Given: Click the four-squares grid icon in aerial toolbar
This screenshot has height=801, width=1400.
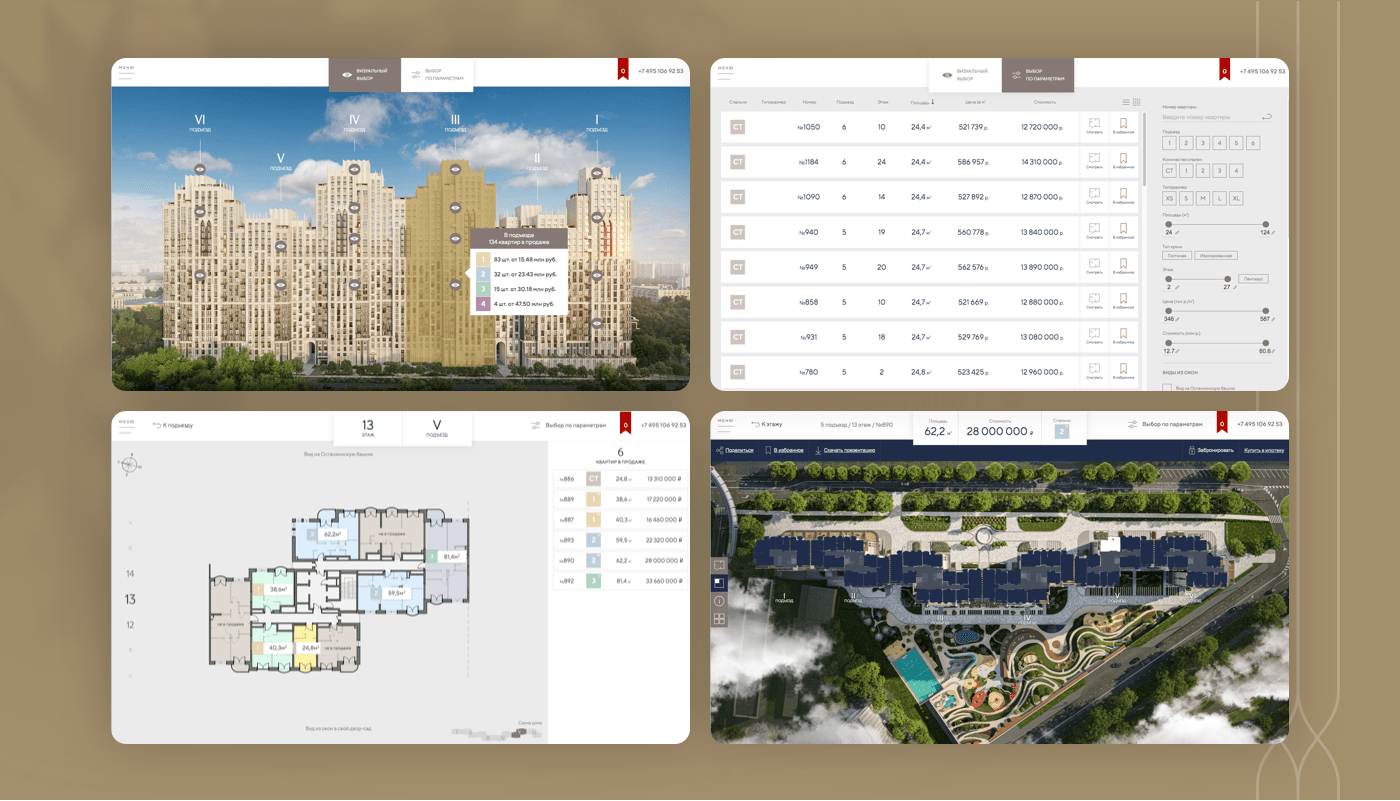Looking at the screenshot, I should coord(719,619).
